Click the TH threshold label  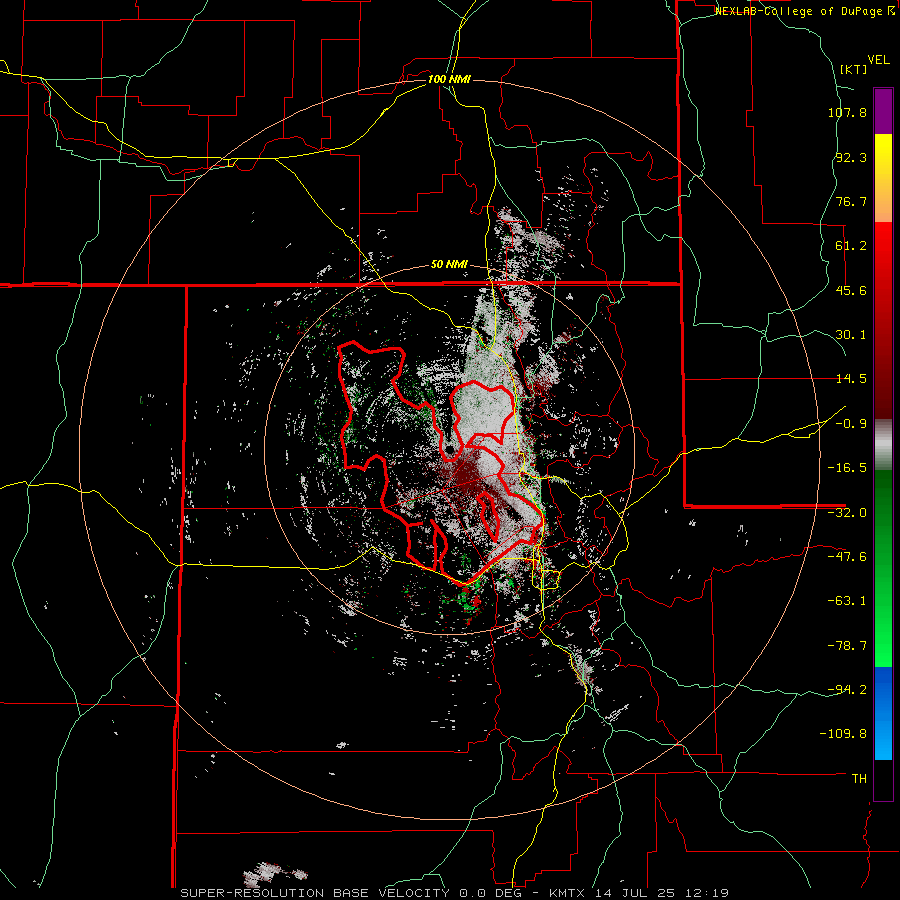(x=859, y=779)
